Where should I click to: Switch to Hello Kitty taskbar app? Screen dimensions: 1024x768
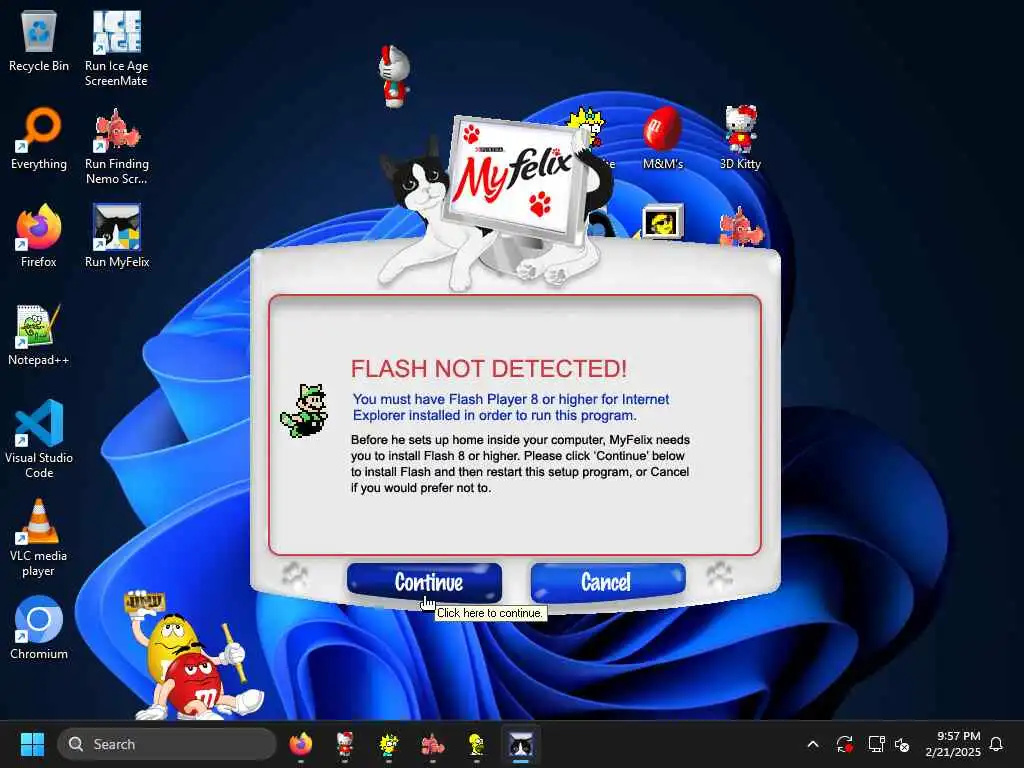point(344,744)
